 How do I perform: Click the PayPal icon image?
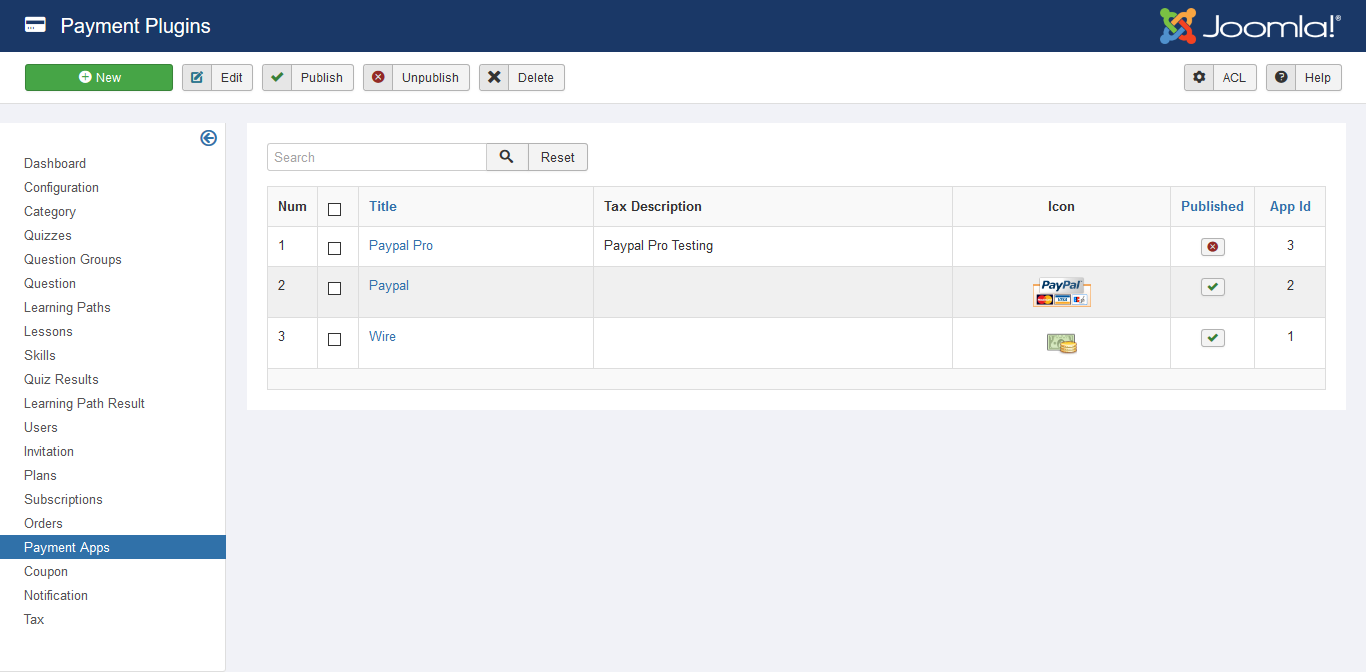[1061, 292]
